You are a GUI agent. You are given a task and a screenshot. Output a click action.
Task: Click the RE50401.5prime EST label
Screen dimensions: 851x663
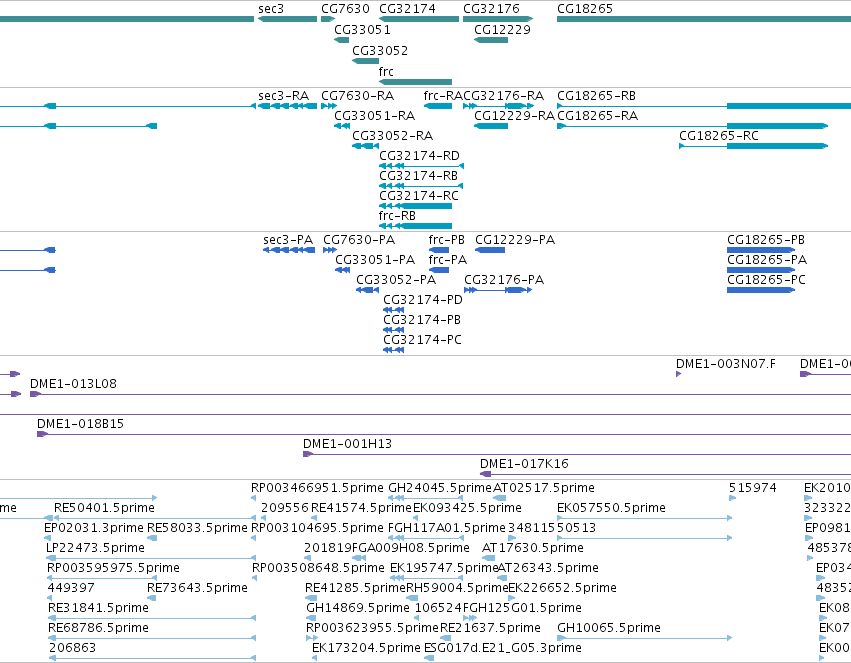click(104, 508)
